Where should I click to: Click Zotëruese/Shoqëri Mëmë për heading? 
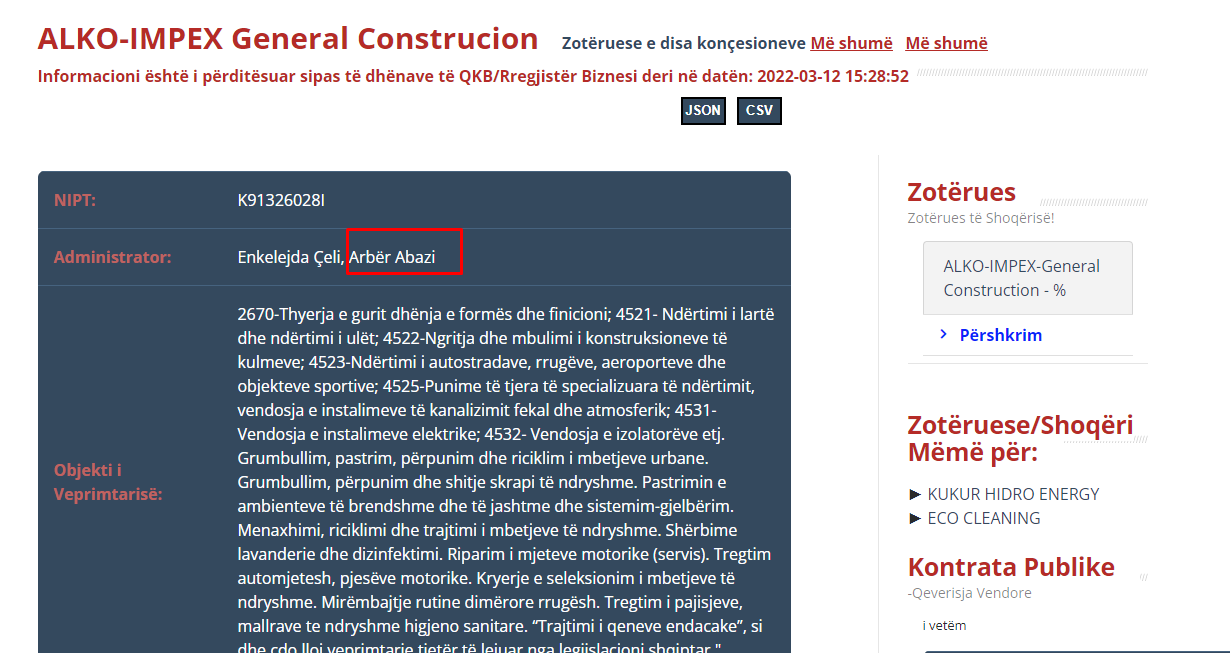[1020, 438]
